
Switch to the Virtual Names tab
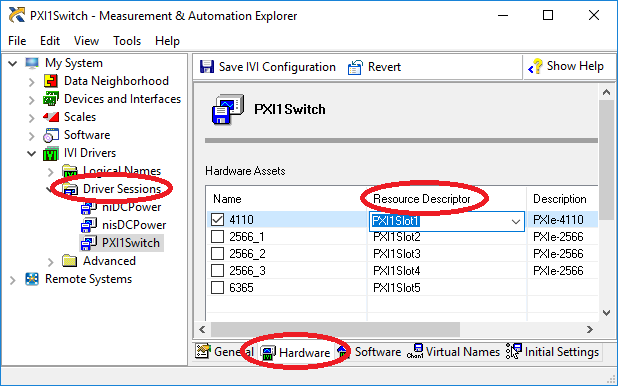(454, 352)
